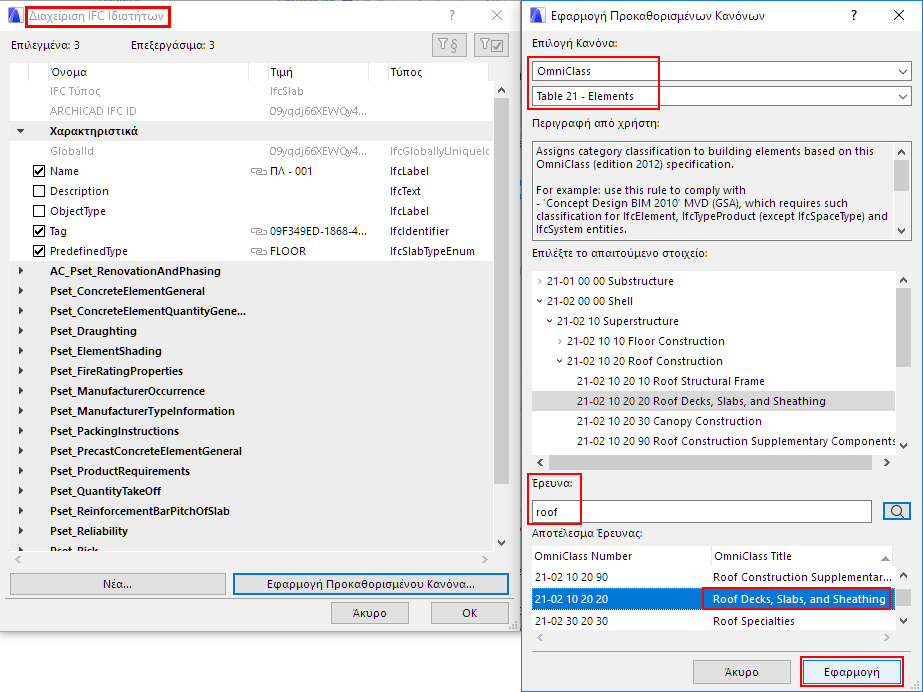Expand Pset_Reliability group
923x692 pixels.
tap(21, 531)
